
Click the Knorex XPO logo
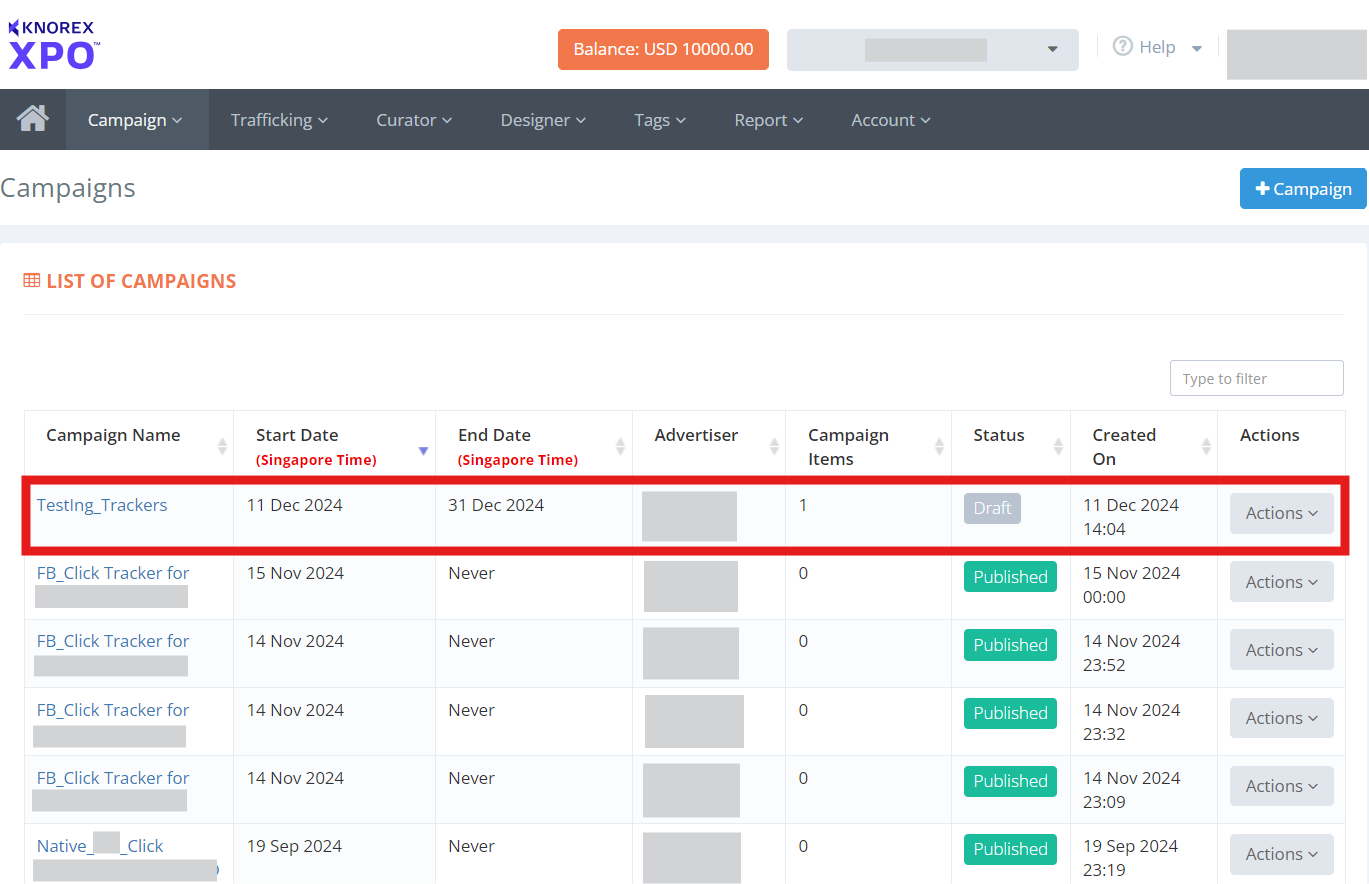54,46
